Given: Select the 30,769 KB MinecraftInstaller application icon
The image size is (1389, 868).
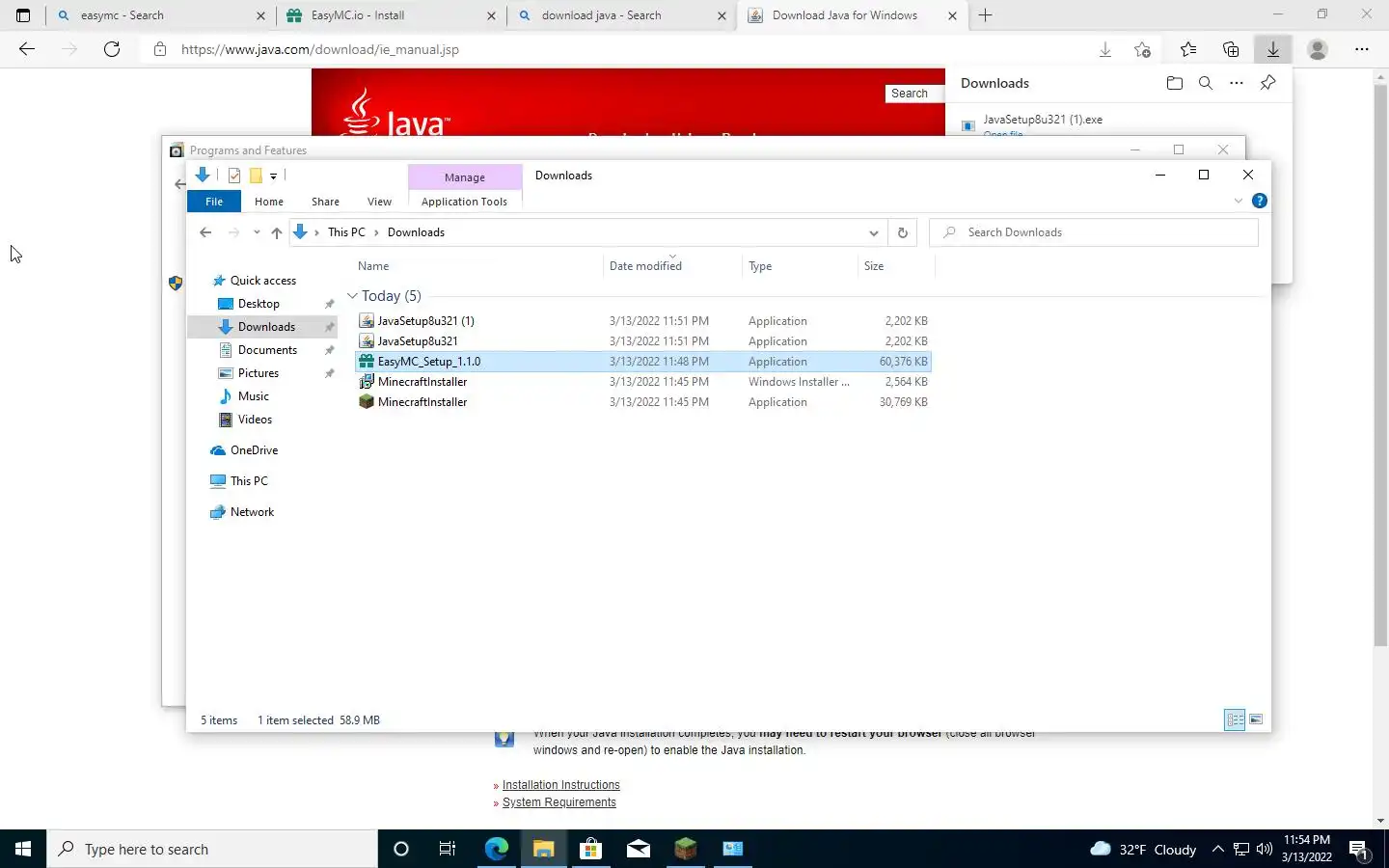Looking at the screenshot, I should pyautogui.click(x=367, y=402).
